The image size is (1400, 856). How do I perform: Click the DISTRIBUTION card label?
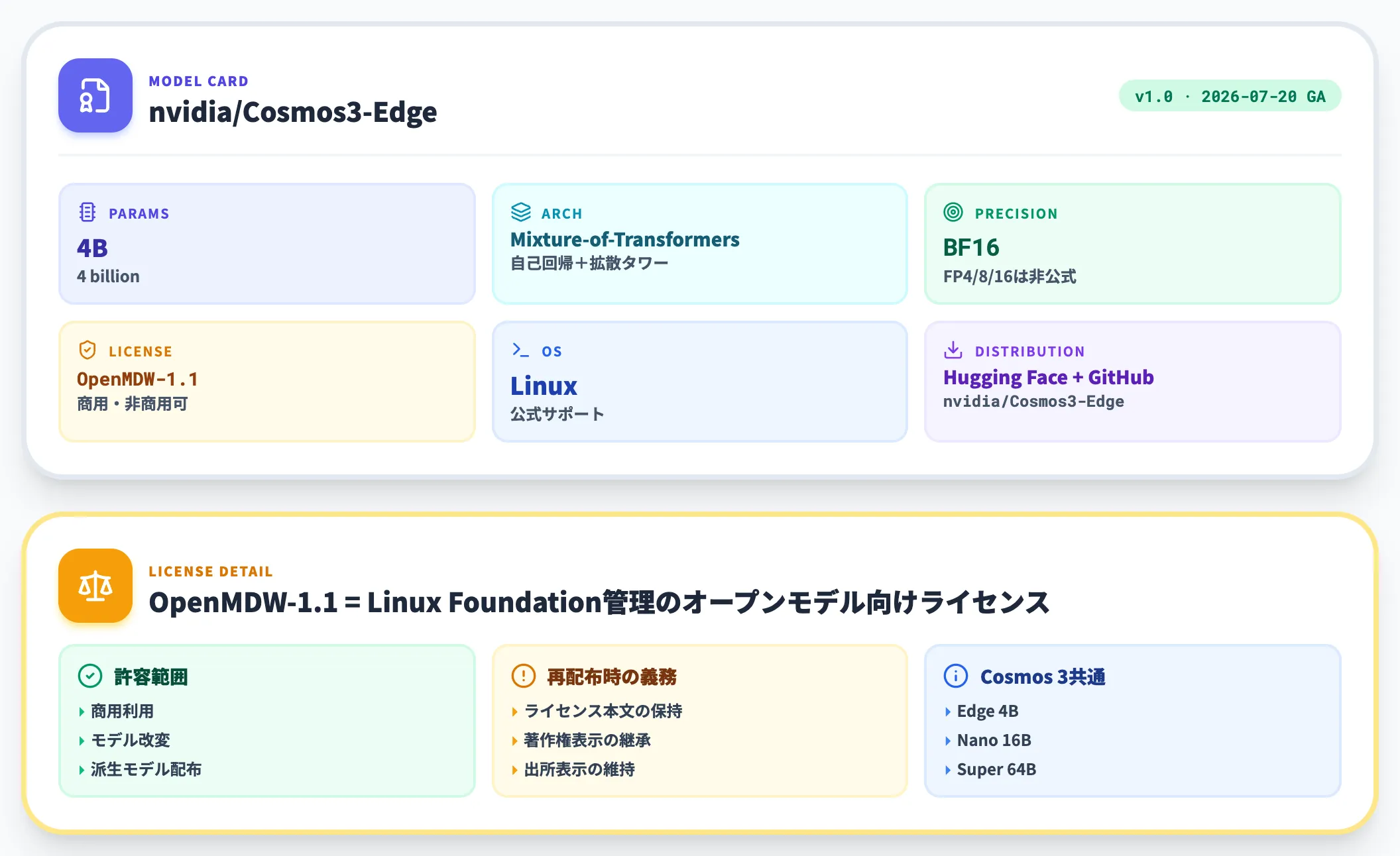tap(1030, 351)
